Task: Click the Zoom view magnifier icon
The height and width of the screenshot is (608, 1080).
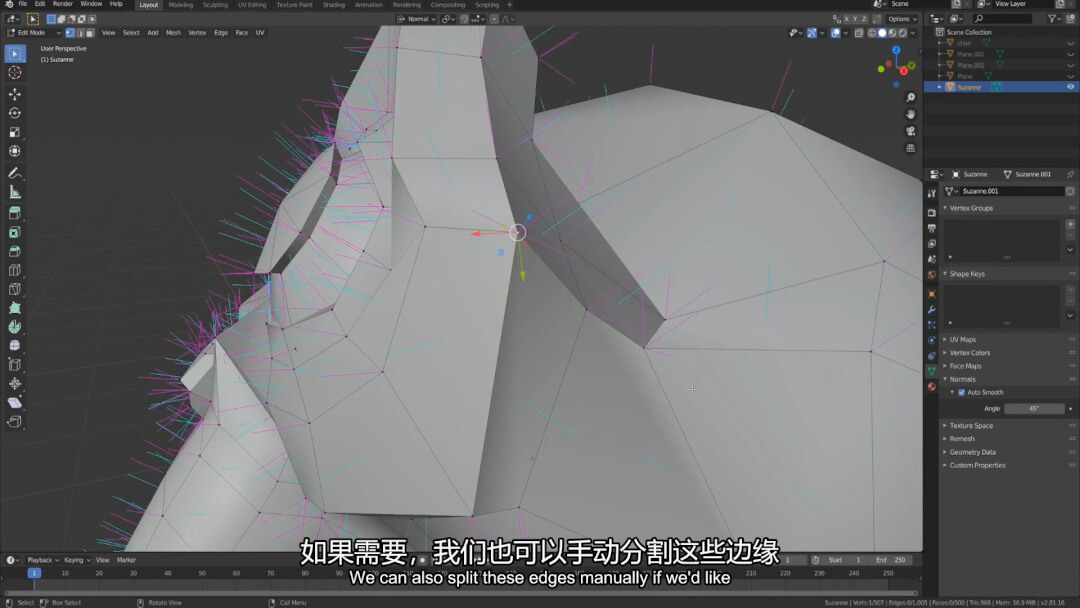Action: click(x=911, y=98)
